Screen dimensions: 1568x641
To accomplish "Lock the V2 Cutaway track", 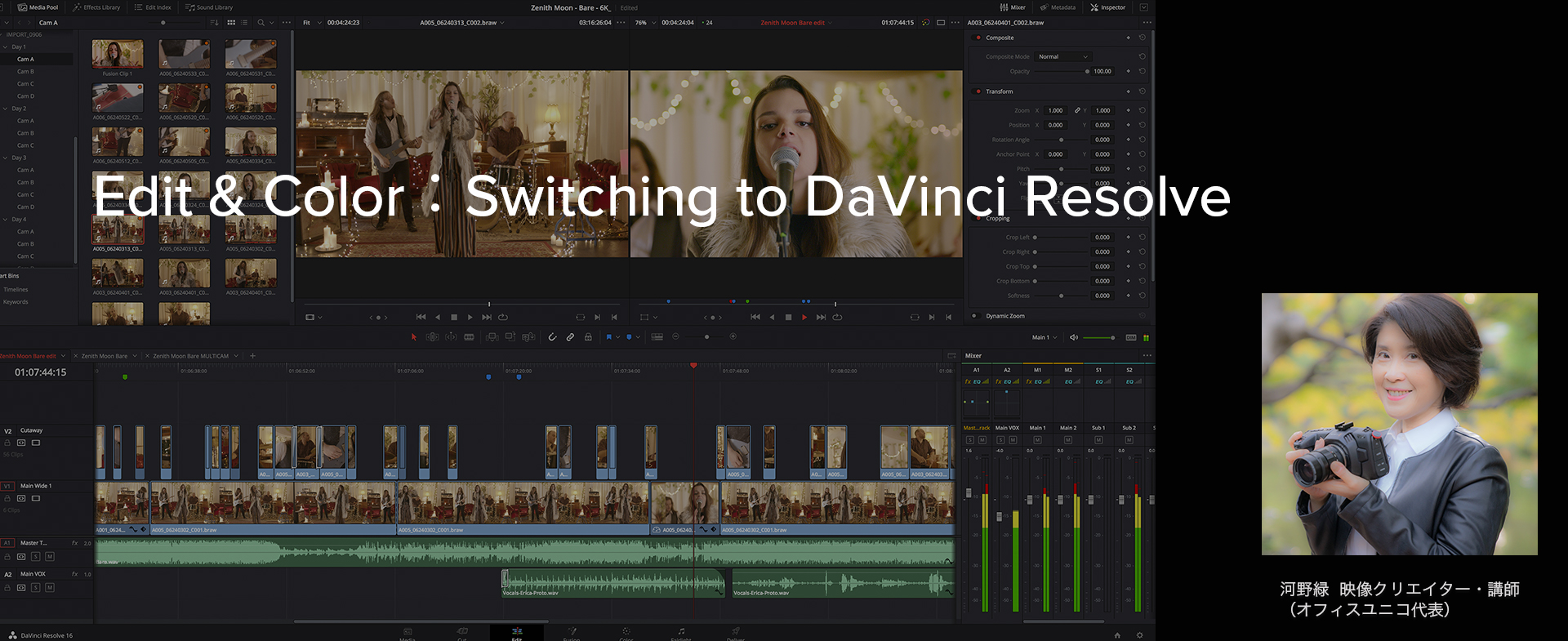I will (7, 443).
